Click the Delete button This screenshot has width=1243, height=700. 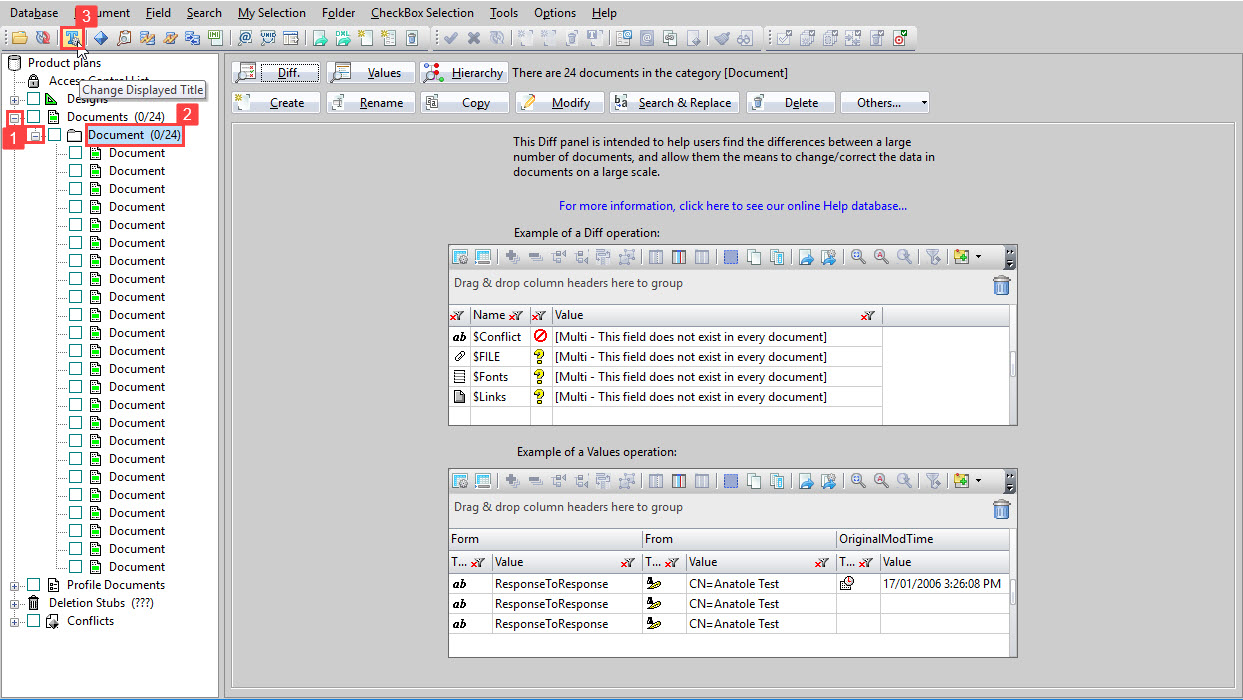pos(790,102)
